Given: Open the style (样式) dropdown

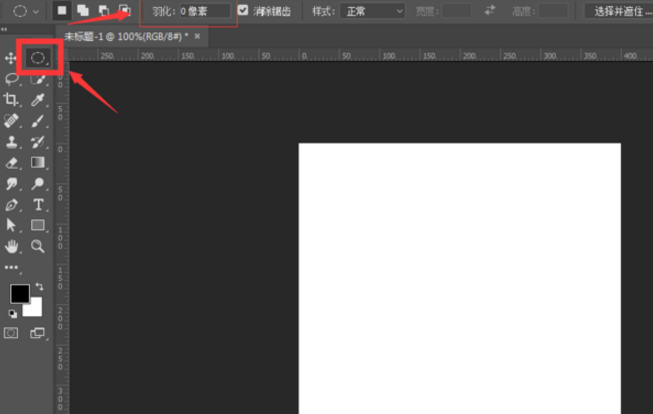Looking at the screenshot, I should (370, 11).
